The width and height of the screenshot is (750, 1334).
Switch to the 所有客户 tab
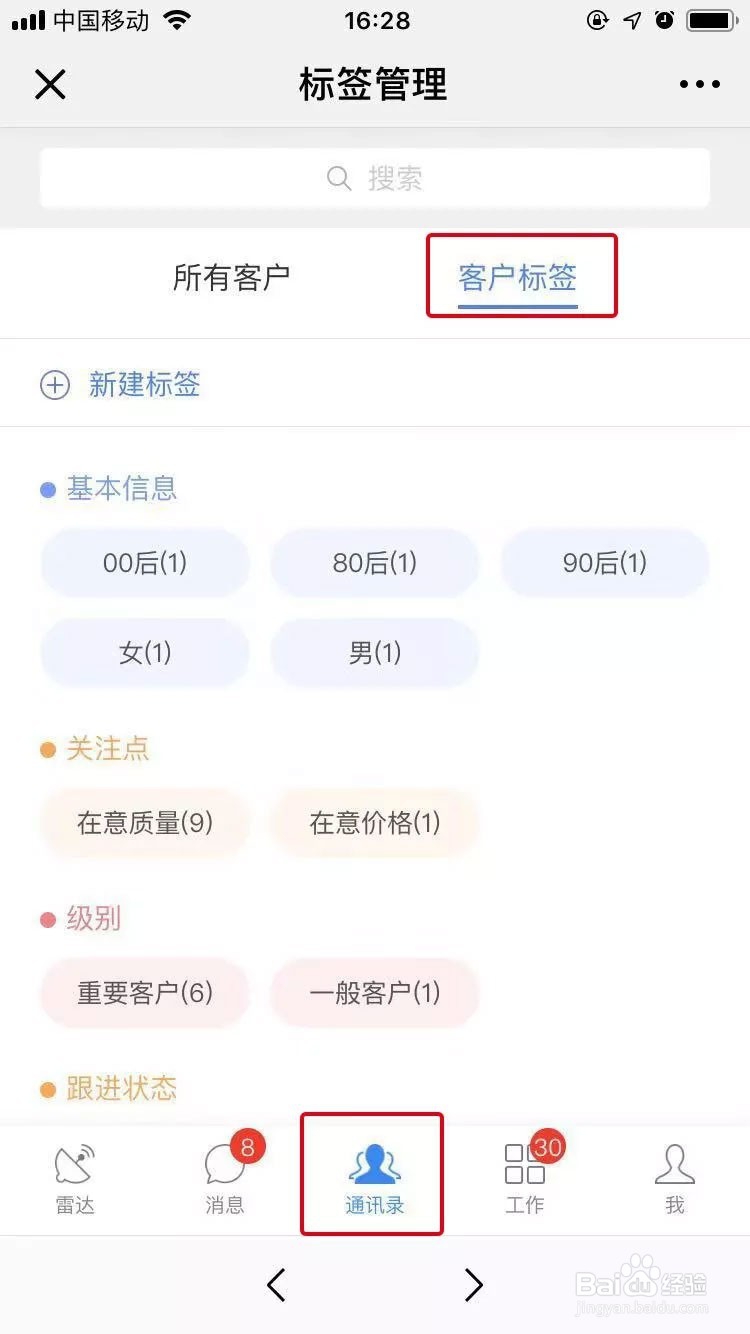(x=231, y=278)
